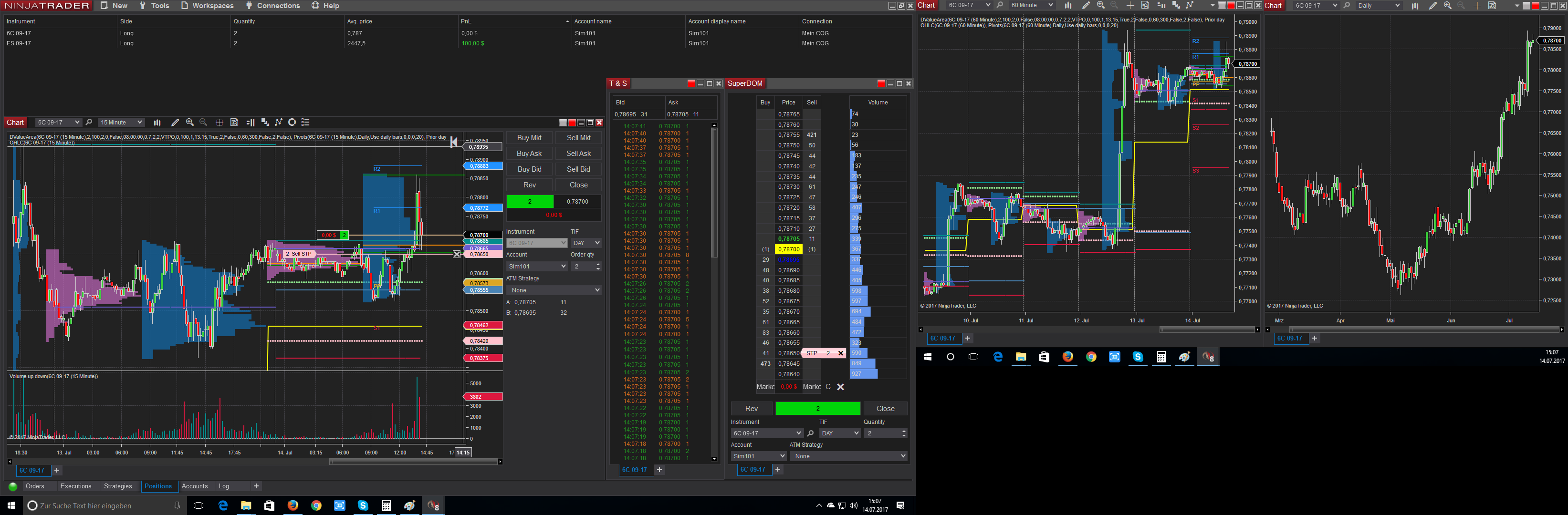Open the New menu
Viewport: 1568px width, 515px height.
[x=114, y=5]
